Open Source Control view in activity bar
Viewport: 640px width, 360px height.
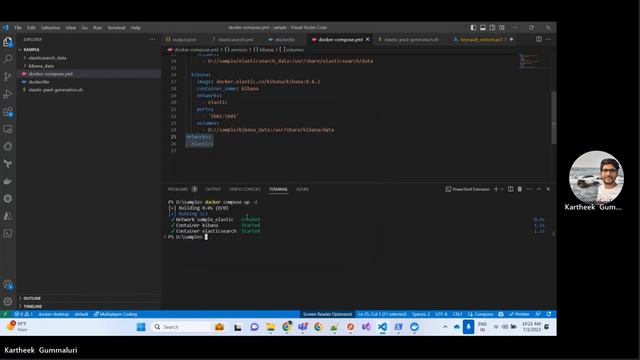click(8, 77)
